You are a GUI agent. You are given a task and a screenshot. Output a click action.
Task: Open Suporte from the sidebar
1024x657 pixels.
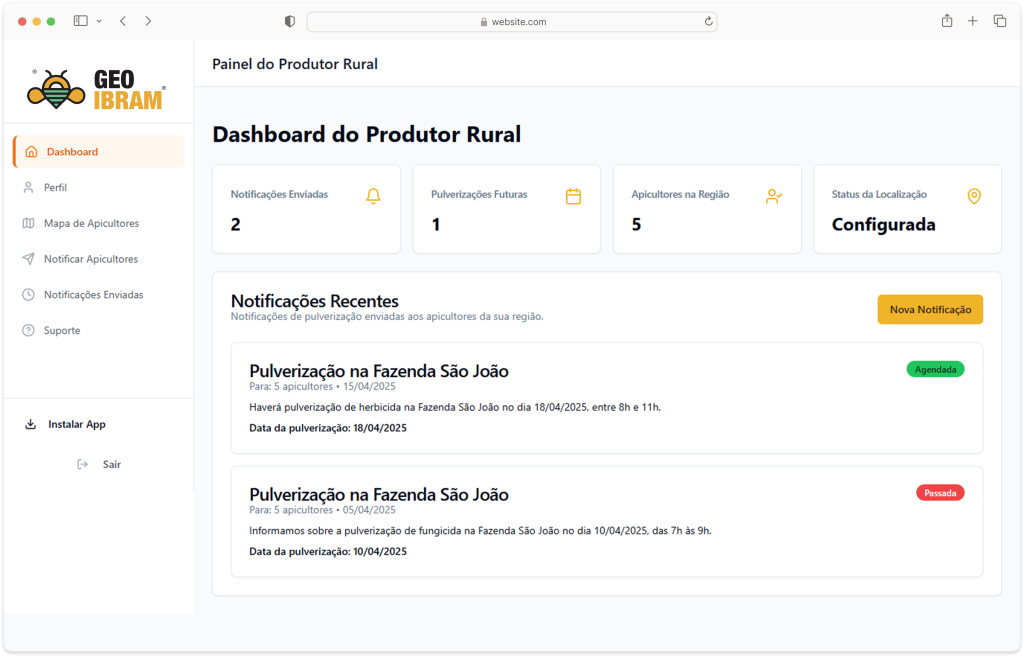tap(61, 330)
